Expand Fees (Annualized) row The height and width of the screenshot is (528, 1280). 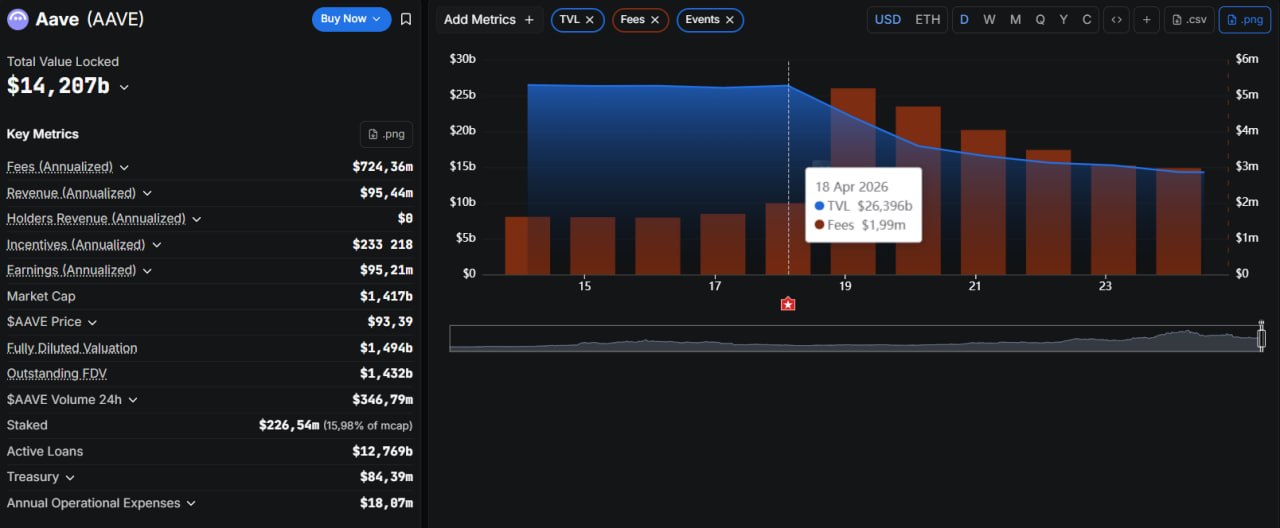(x=124, y=167)
